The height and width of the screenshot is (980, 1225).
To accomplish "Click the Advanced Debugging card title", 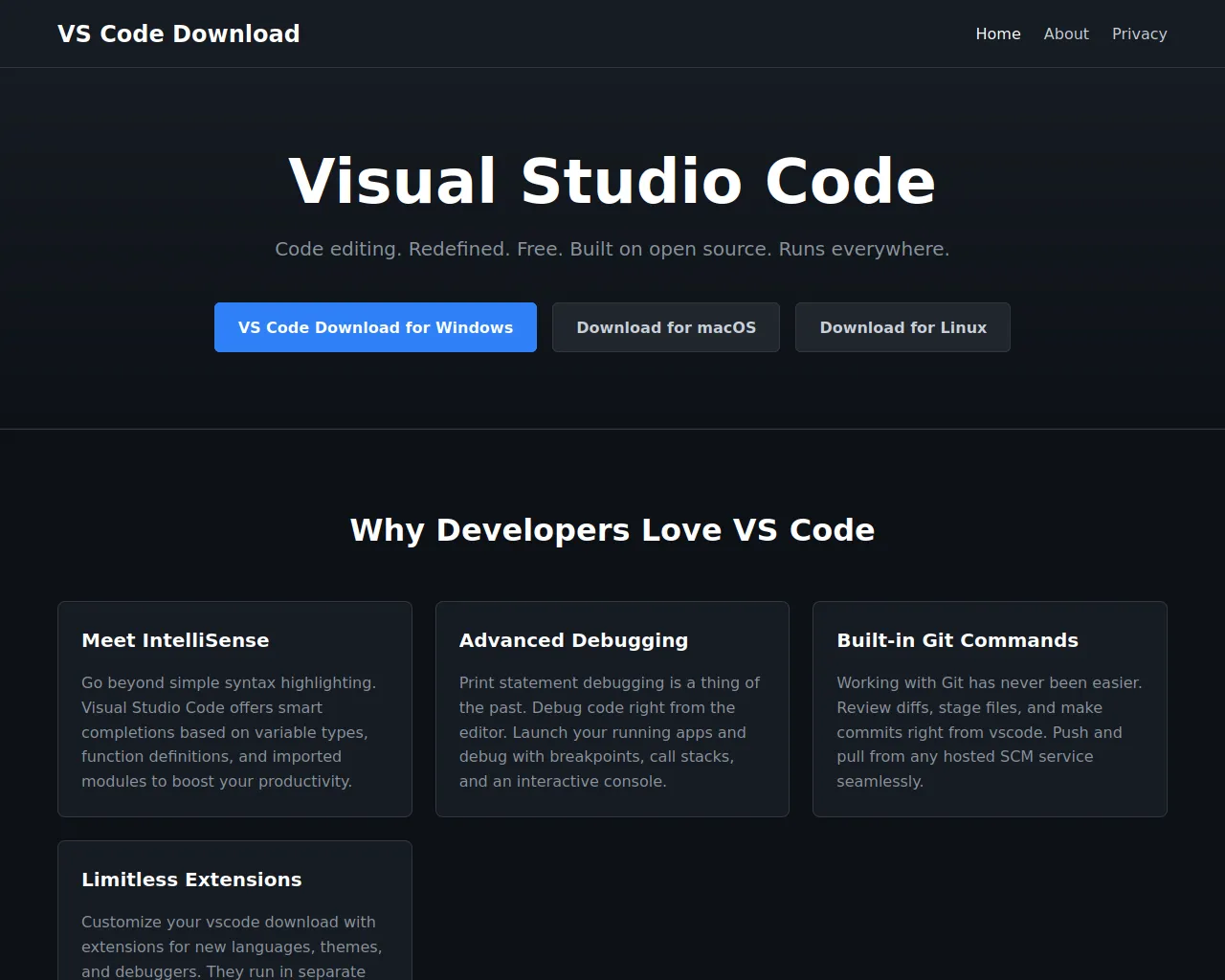I will tap(573, 640).
